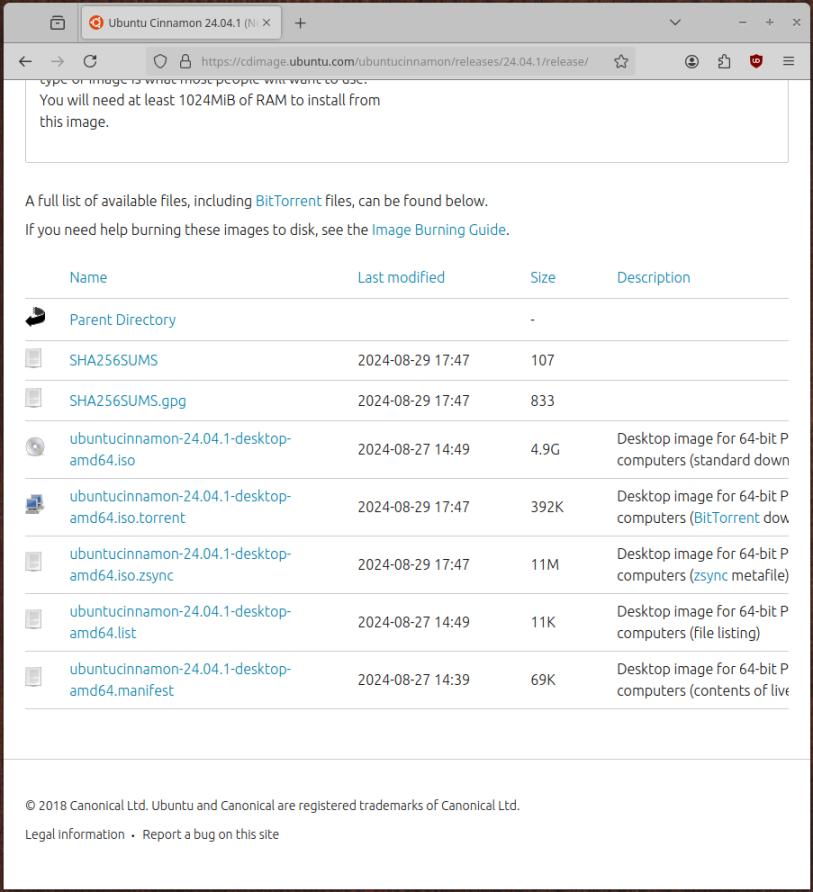Select the 4.9G size value

point(545,449)
